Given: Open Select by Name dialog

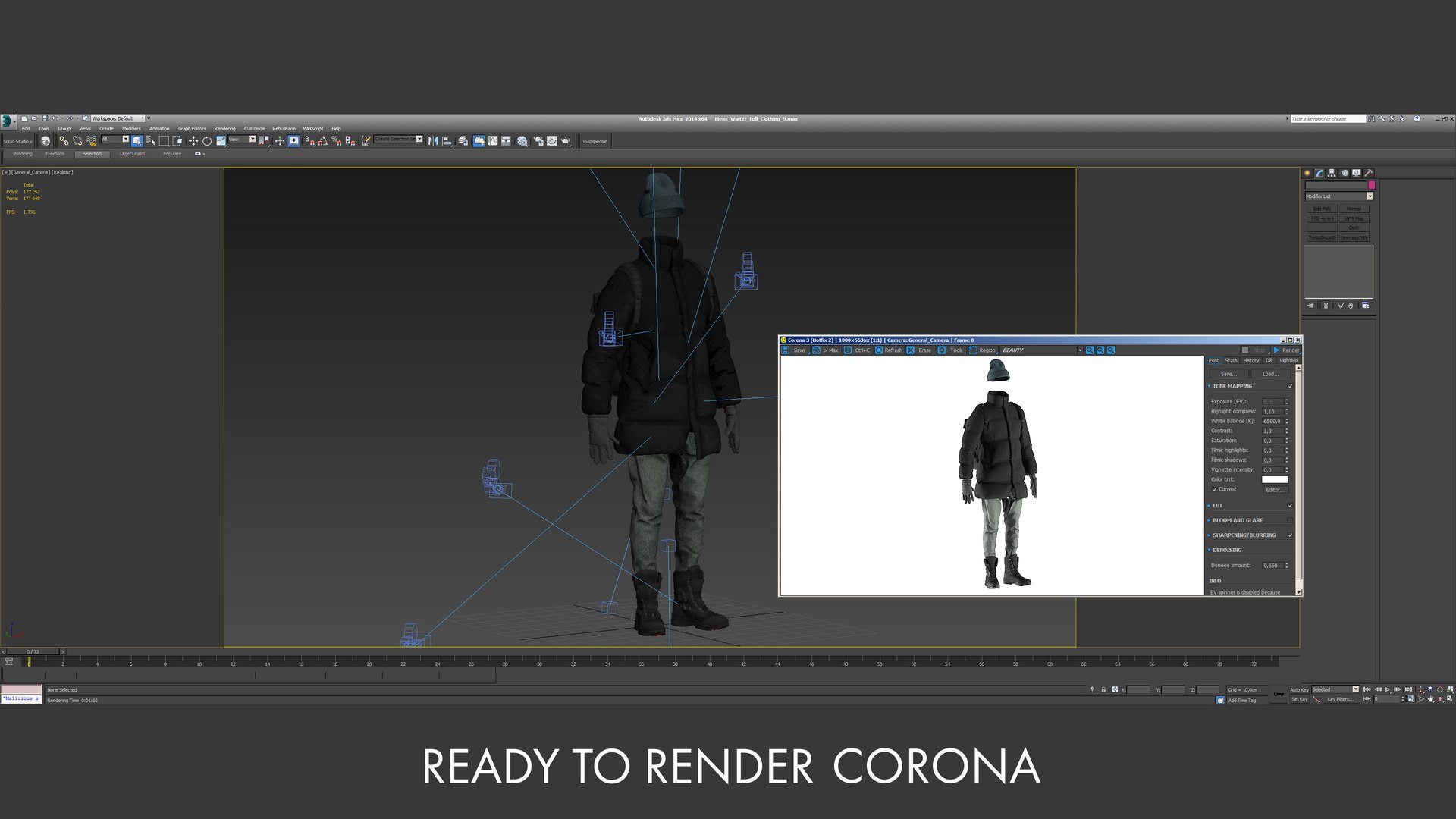Looking at the screenshot, I should (150, 141).
